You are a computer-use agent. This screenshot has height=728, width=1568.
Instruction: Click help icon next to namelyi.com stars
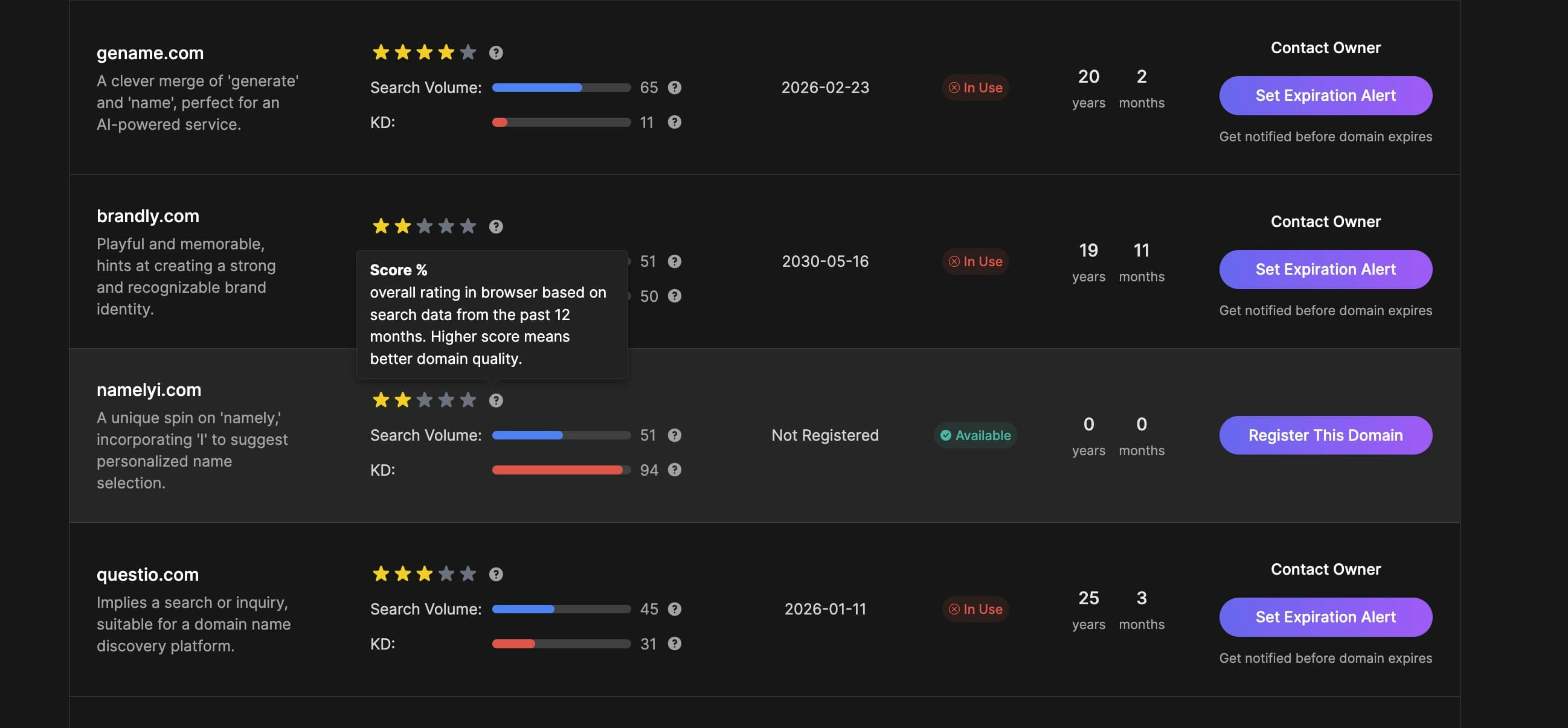coord(495,401)
